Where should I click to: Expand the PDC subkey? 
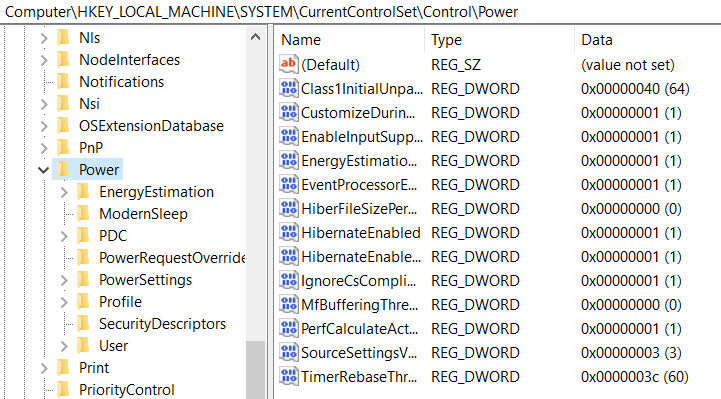coord(64,236)
